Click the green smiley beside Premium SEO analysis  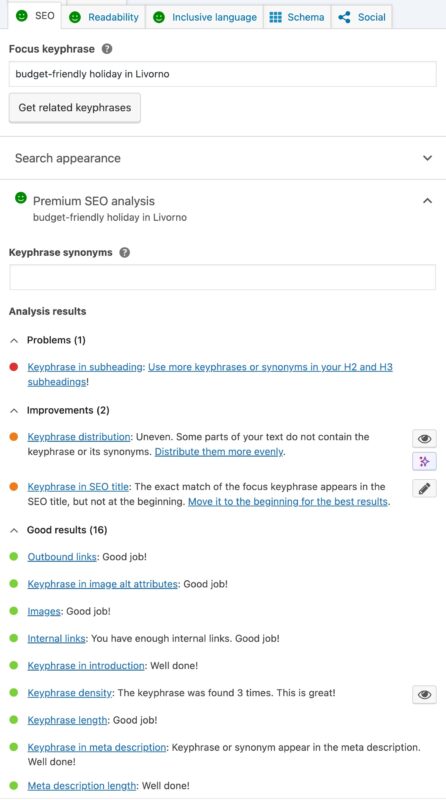coord(20,198)
